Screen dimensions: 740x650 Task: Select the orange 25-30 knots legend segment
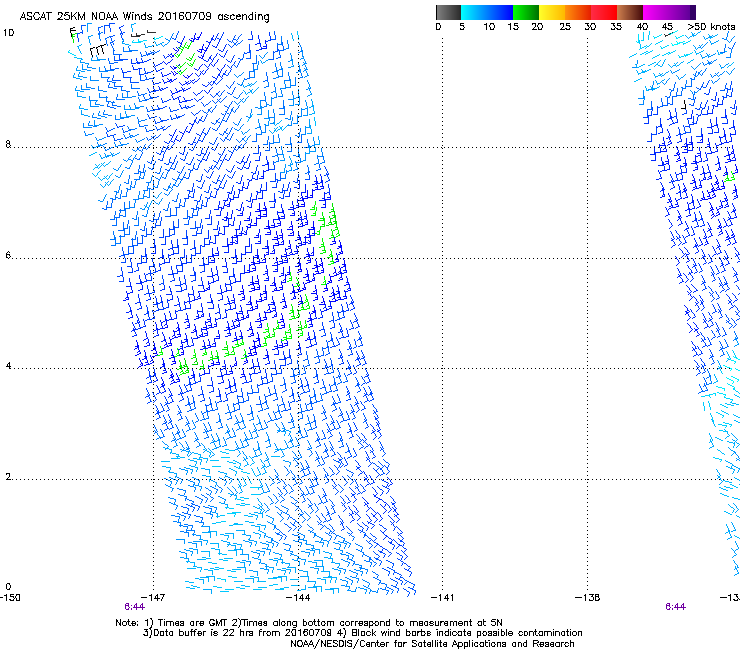point(578,12)
